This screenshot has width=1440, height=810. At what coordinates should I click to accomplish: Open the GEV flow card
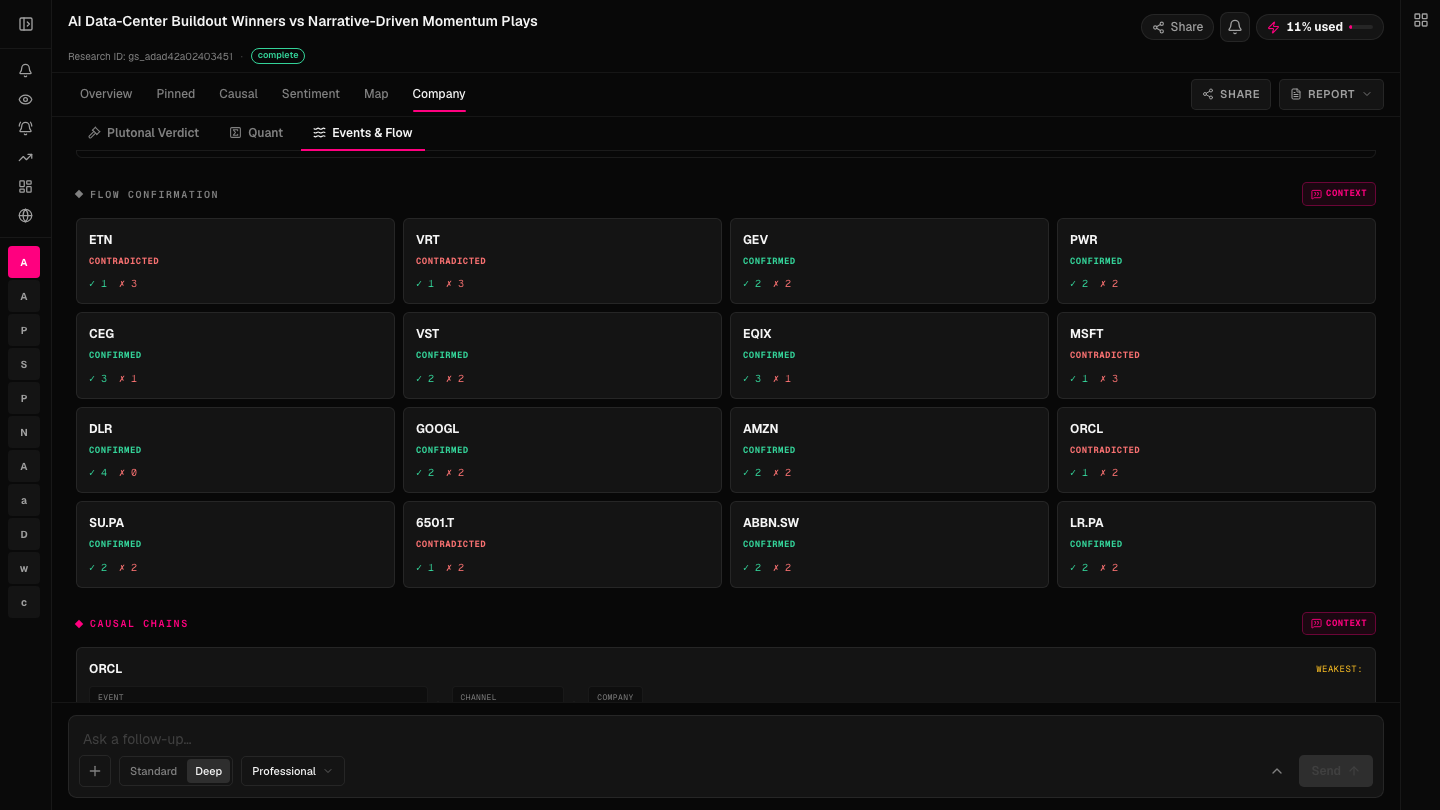tap(889, 261)
